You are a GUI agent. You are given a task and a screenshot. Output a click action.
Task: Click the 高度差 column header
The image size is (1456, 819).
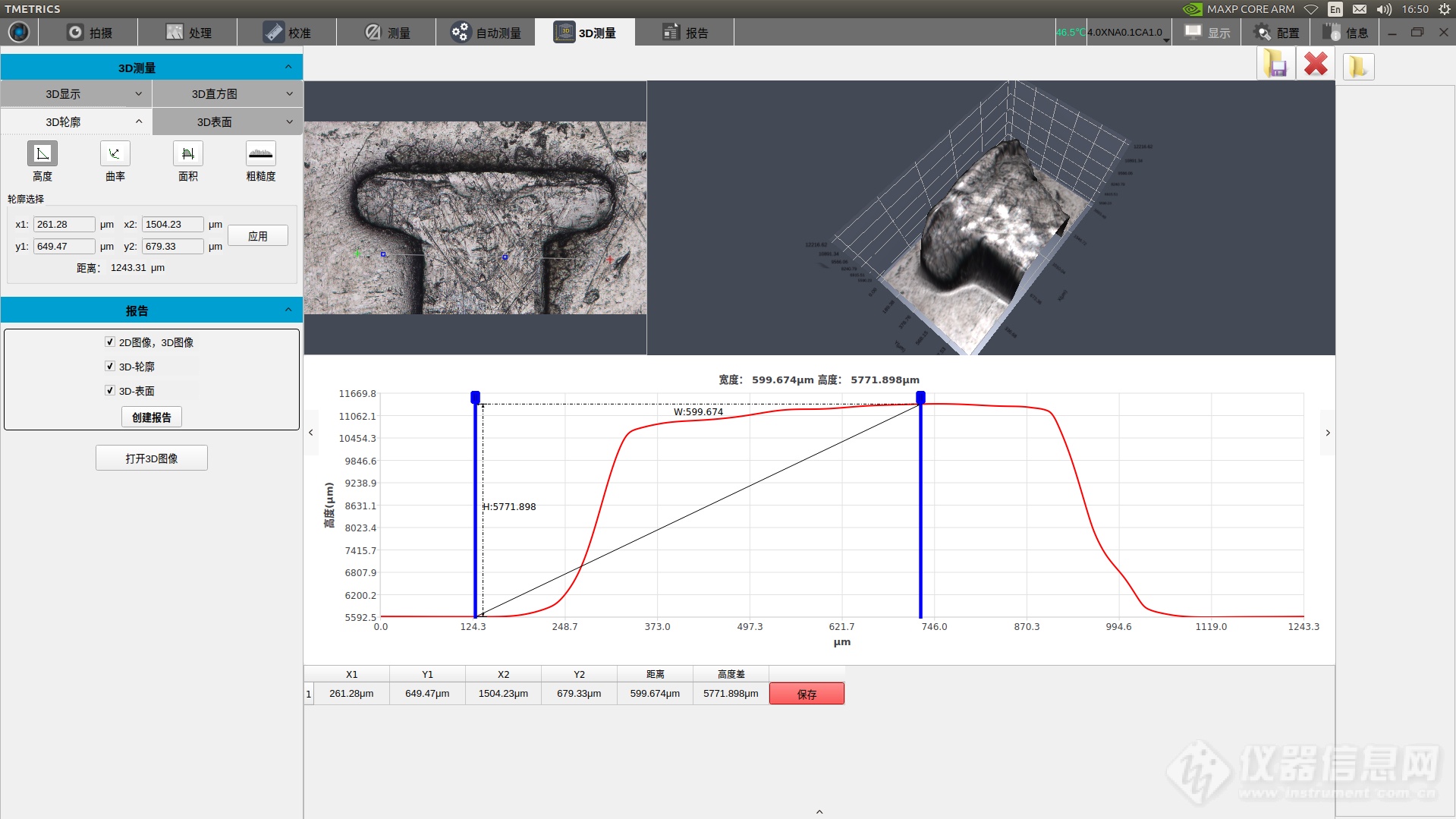coord(731,674)
